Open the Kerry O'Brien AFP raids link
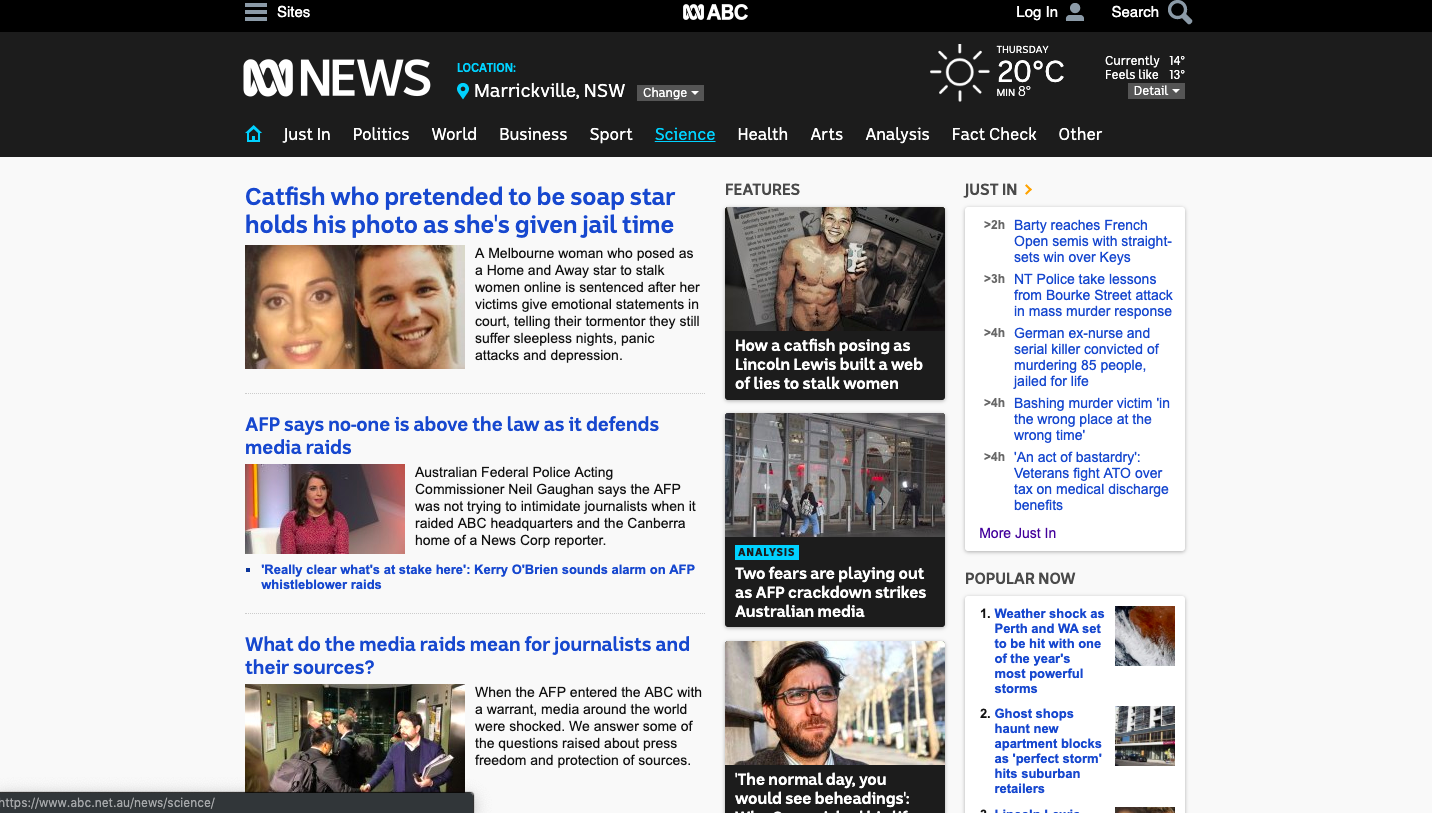The image size is (1432, 813). (478, 577)
